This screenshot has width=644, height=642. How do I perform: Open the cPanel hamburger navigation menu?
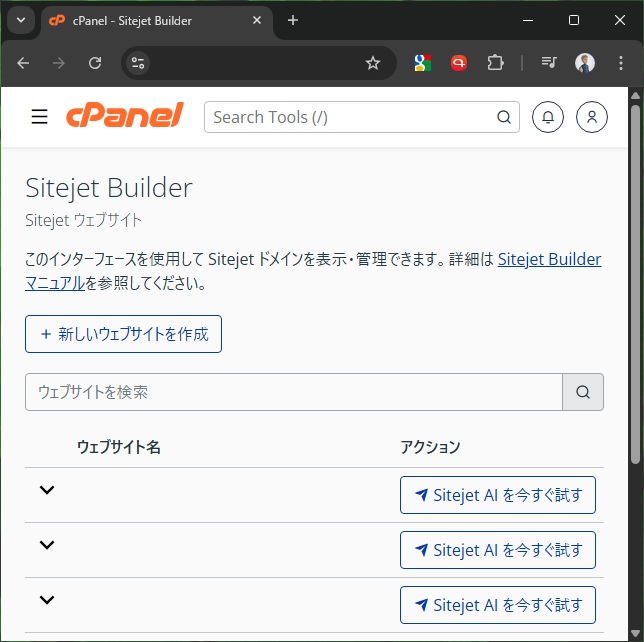[40, 117]
